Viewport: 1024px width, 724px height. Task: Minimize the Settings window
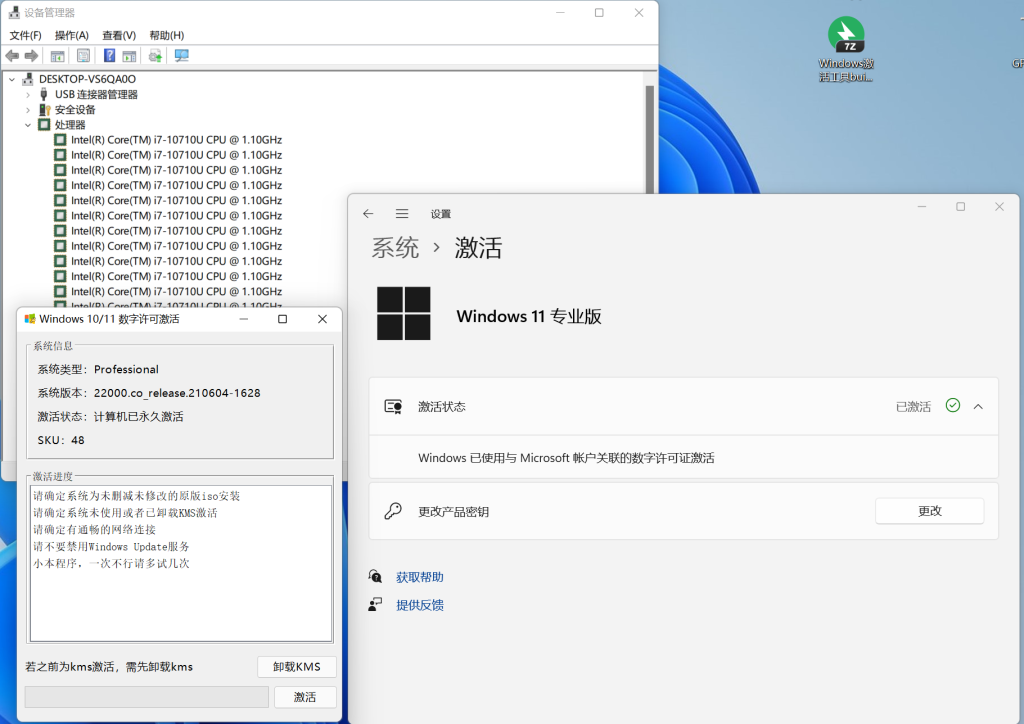tap(922, 206)
